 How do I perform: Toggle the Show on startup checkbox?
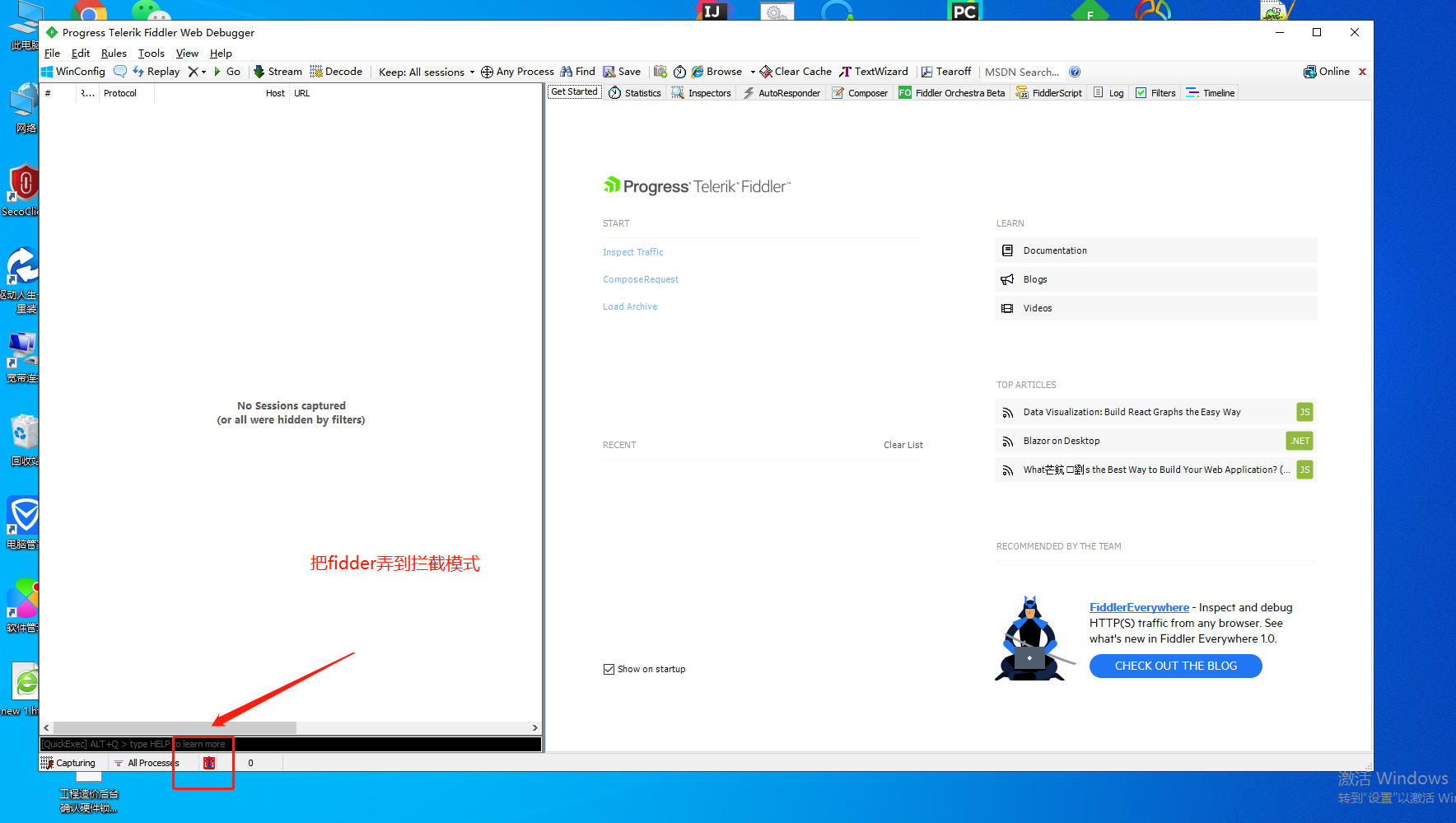(609, 669)
